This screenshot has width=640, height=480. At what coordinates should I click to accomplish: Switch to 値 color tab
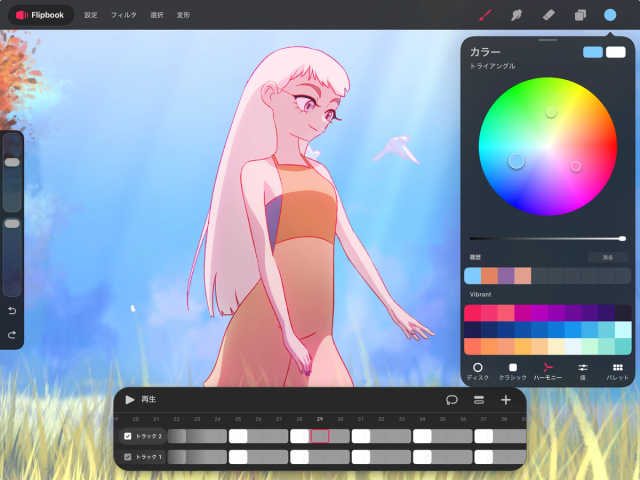[583, 371]
